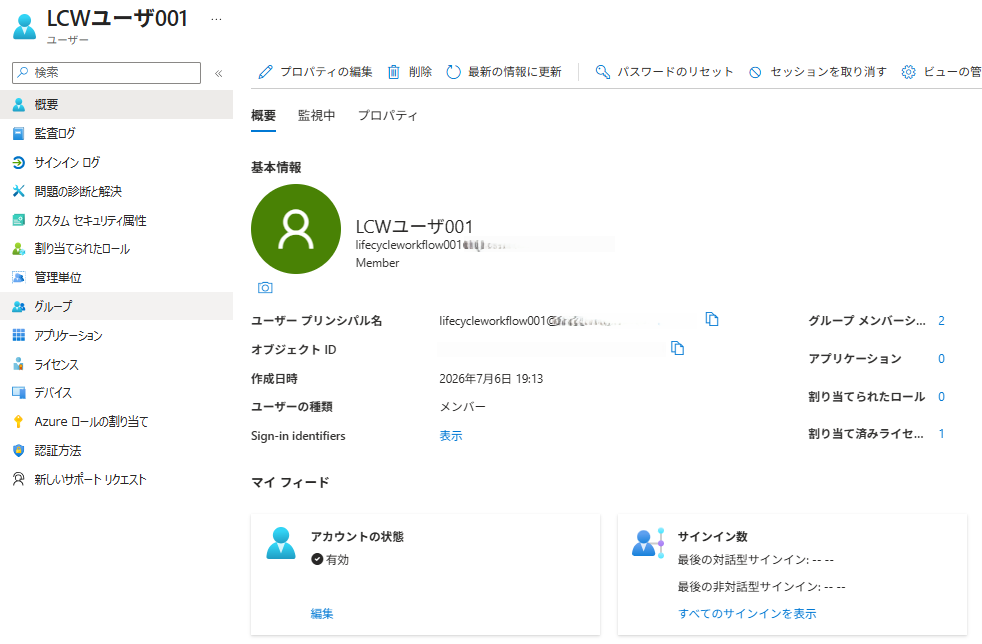Switch to the プロパティ tab
Viewport: 982px width, 644px height.
pos(388,115)
